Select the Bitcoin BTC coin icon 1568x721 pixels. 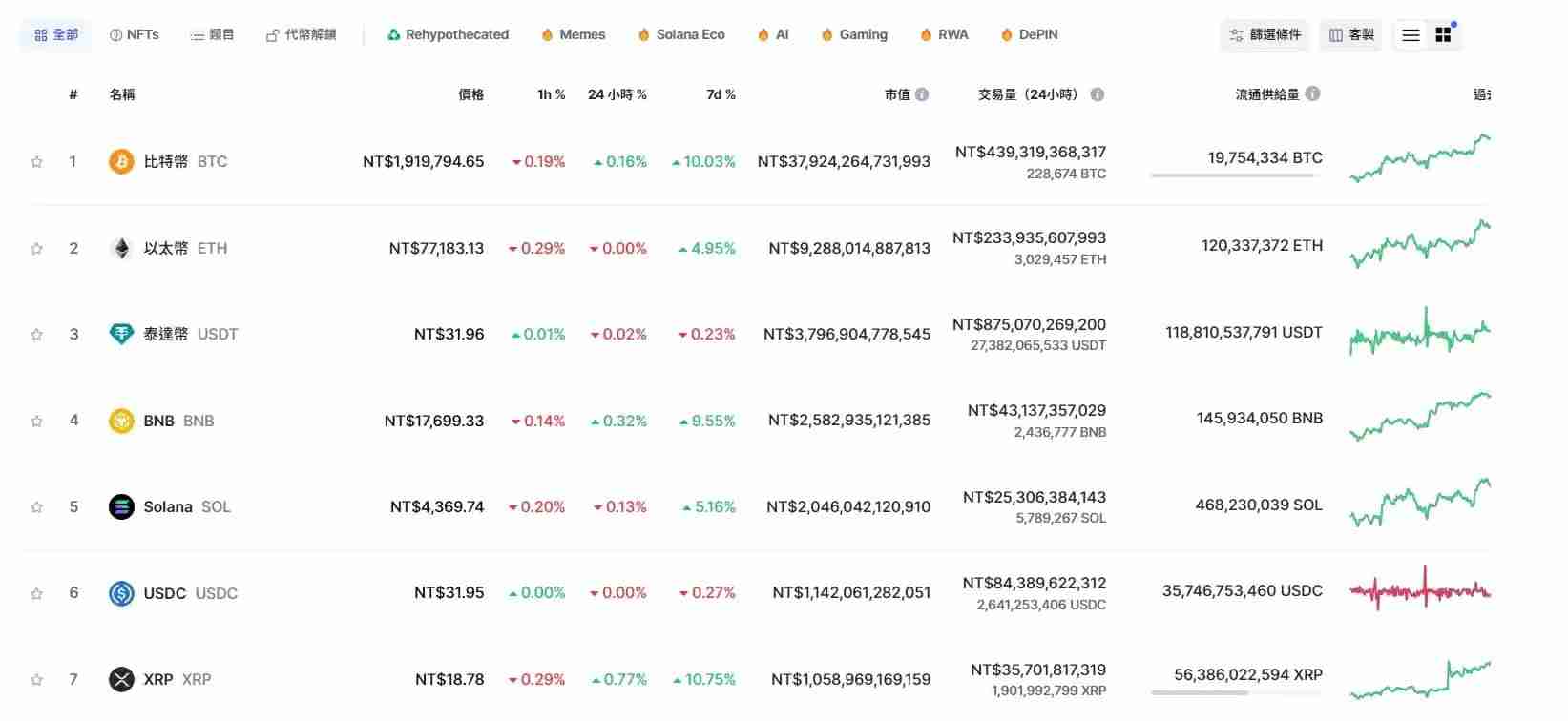tap(120, 161)
